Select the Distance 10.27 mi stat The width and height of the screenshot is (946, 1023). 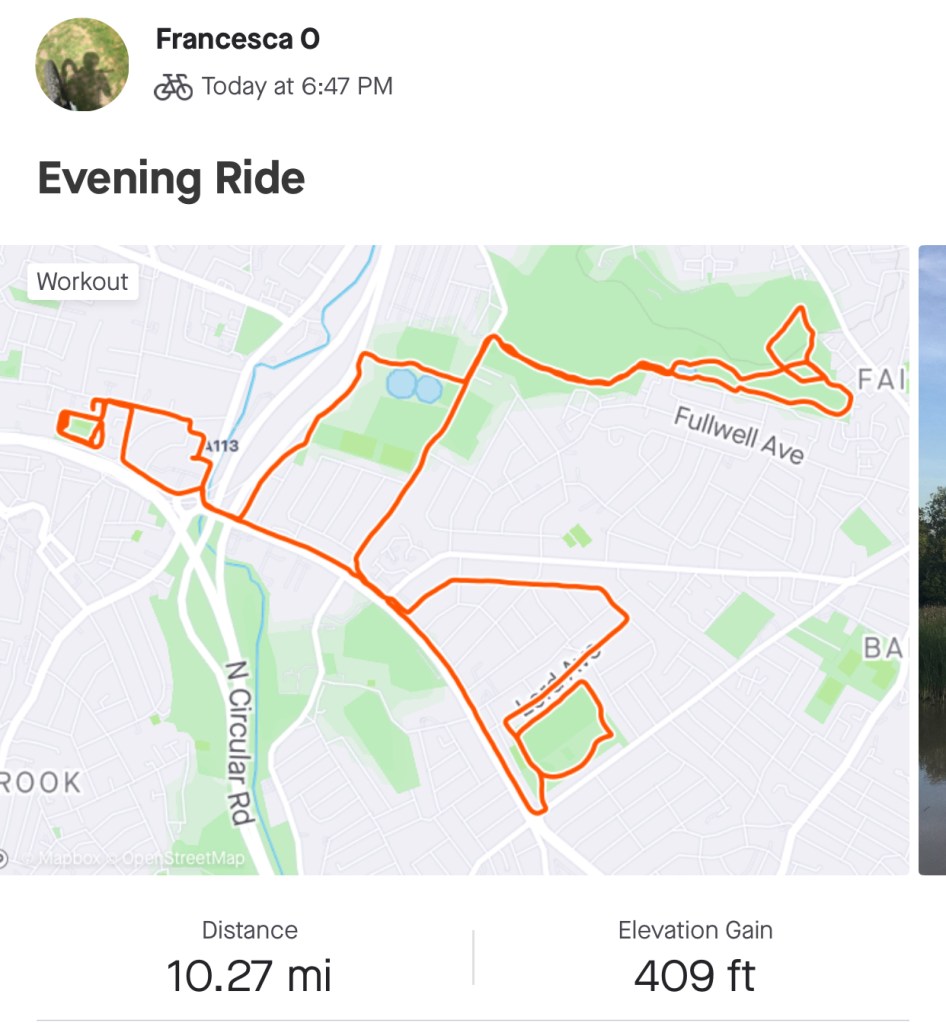click(249, 958)
